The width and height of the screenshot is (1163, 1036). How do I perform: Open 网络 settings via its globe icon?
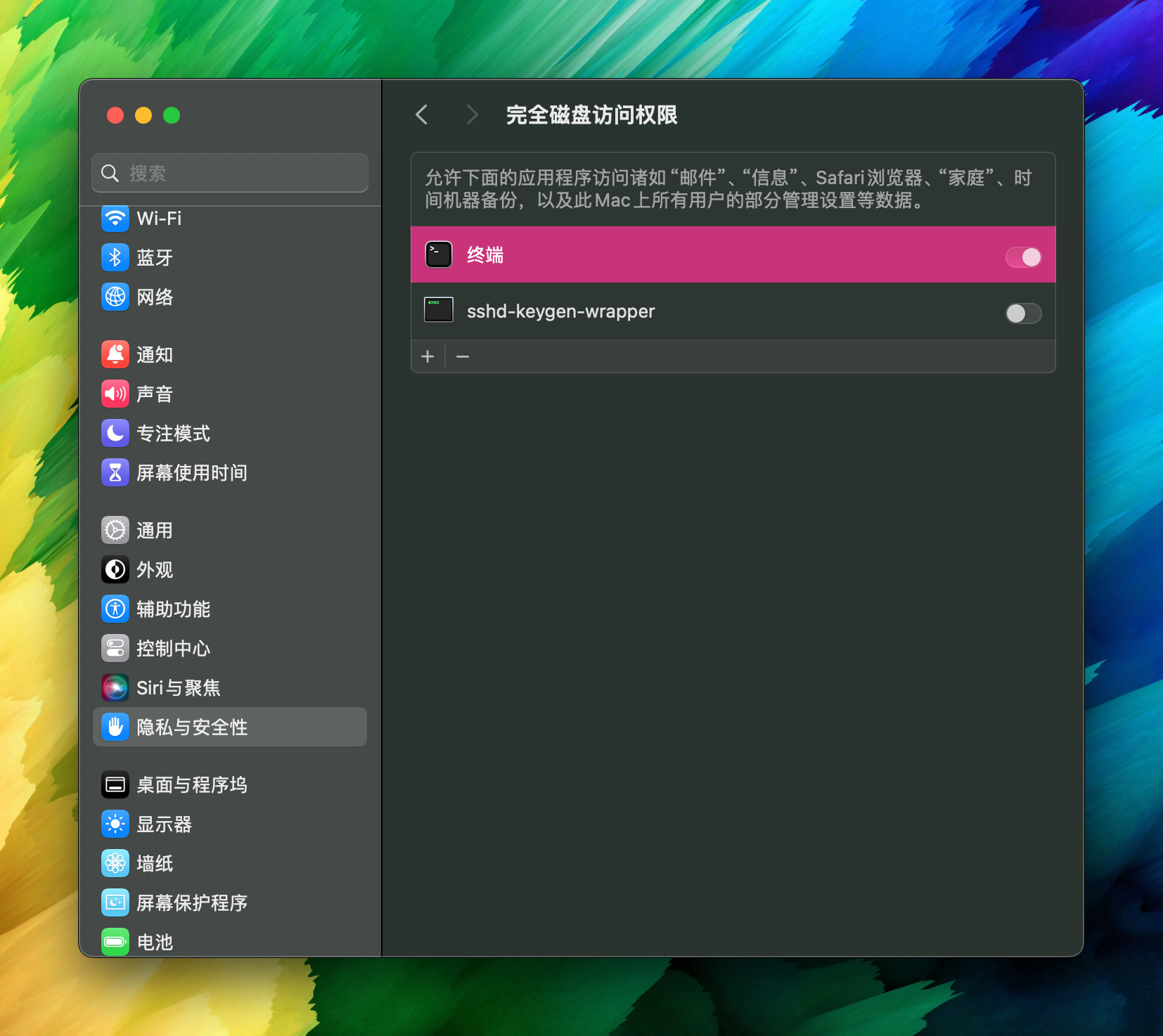click(115, 297)
